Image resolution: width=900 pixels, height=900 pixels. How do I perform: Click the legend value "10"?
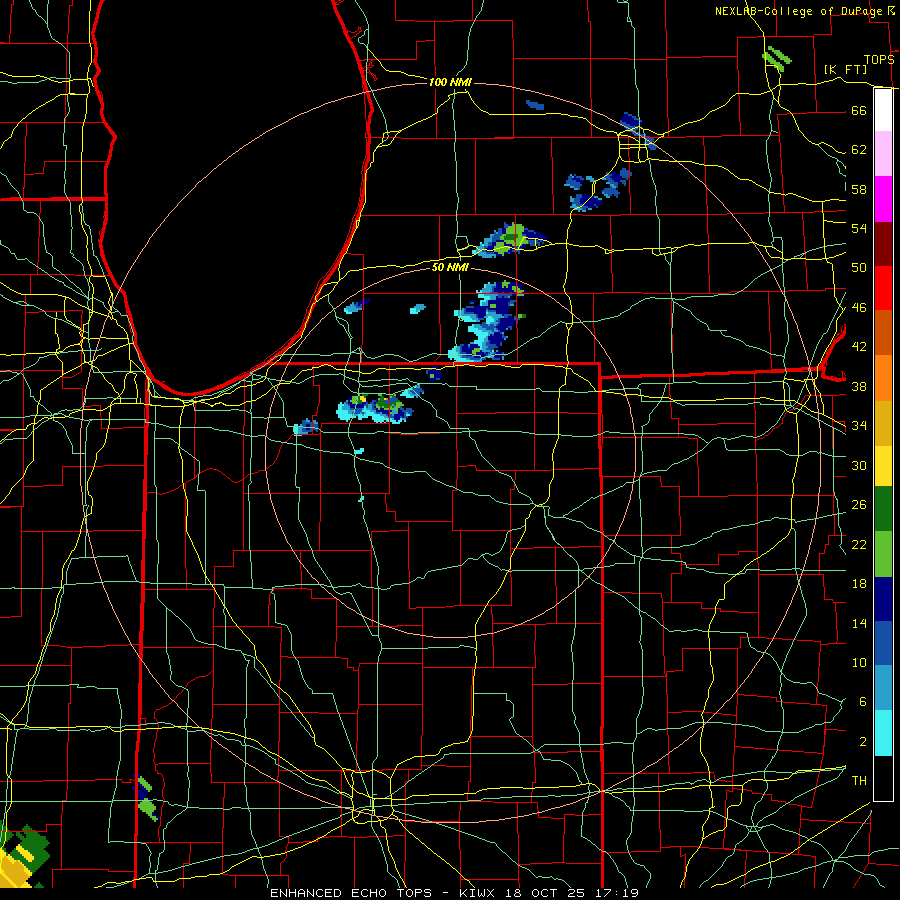pyautogui.click(x=859, y=662)
